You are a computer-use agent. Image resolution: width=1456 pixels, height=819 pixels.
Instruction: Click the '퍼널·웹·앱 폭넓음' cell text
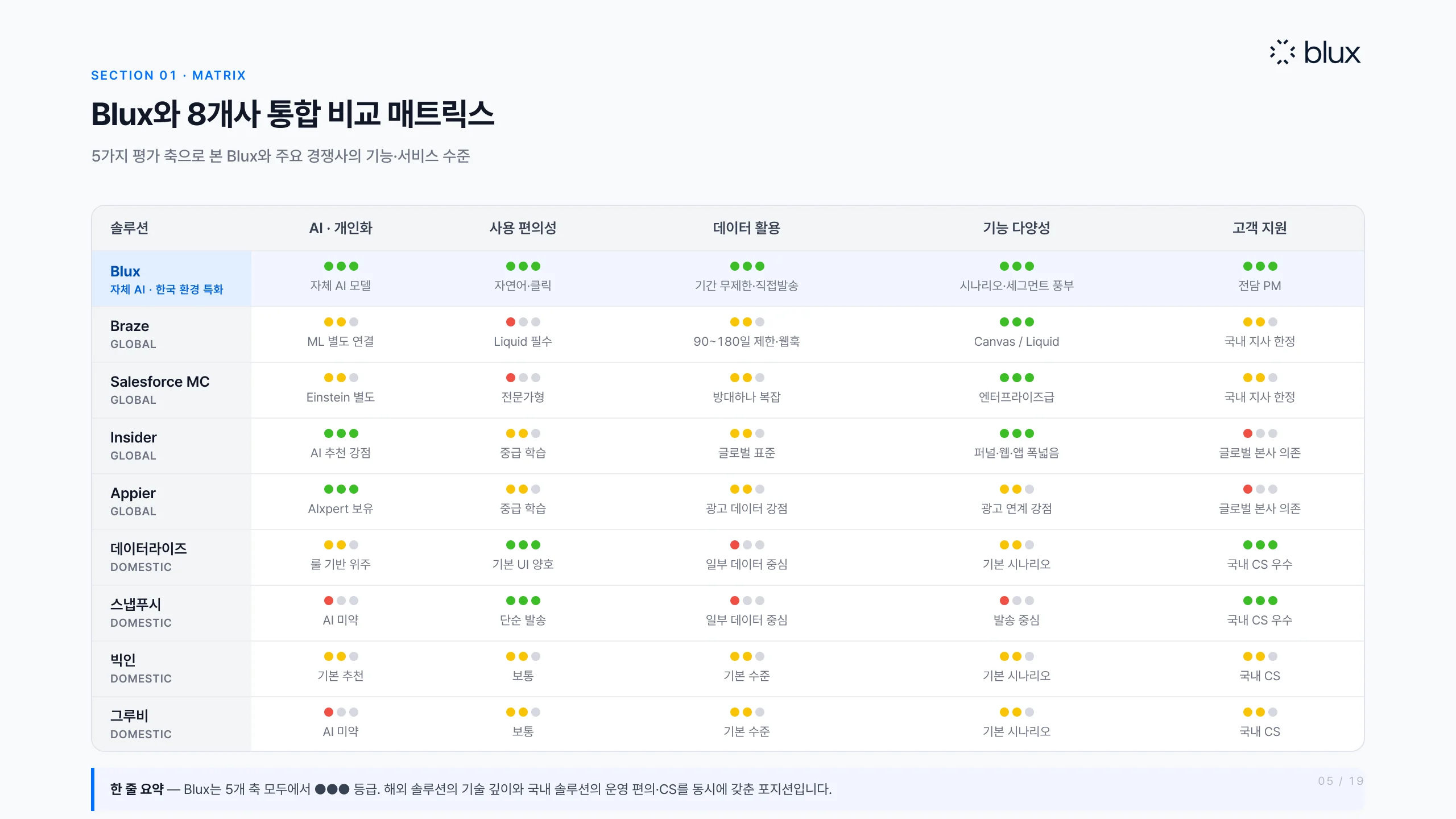pyautogui.click(x=1016, y=453)
